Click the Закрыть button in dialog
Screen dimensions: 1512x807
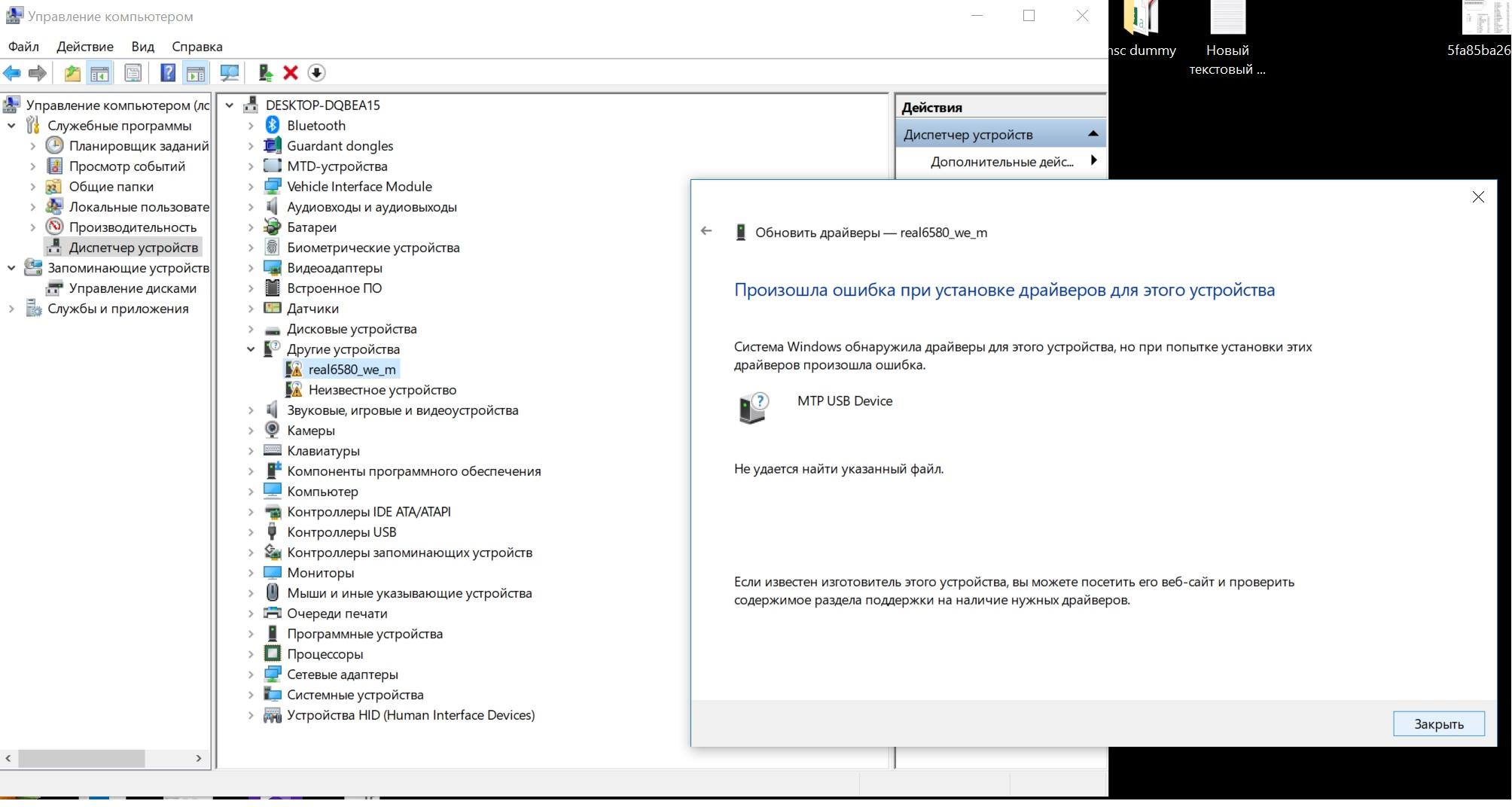coord(1438,723)
